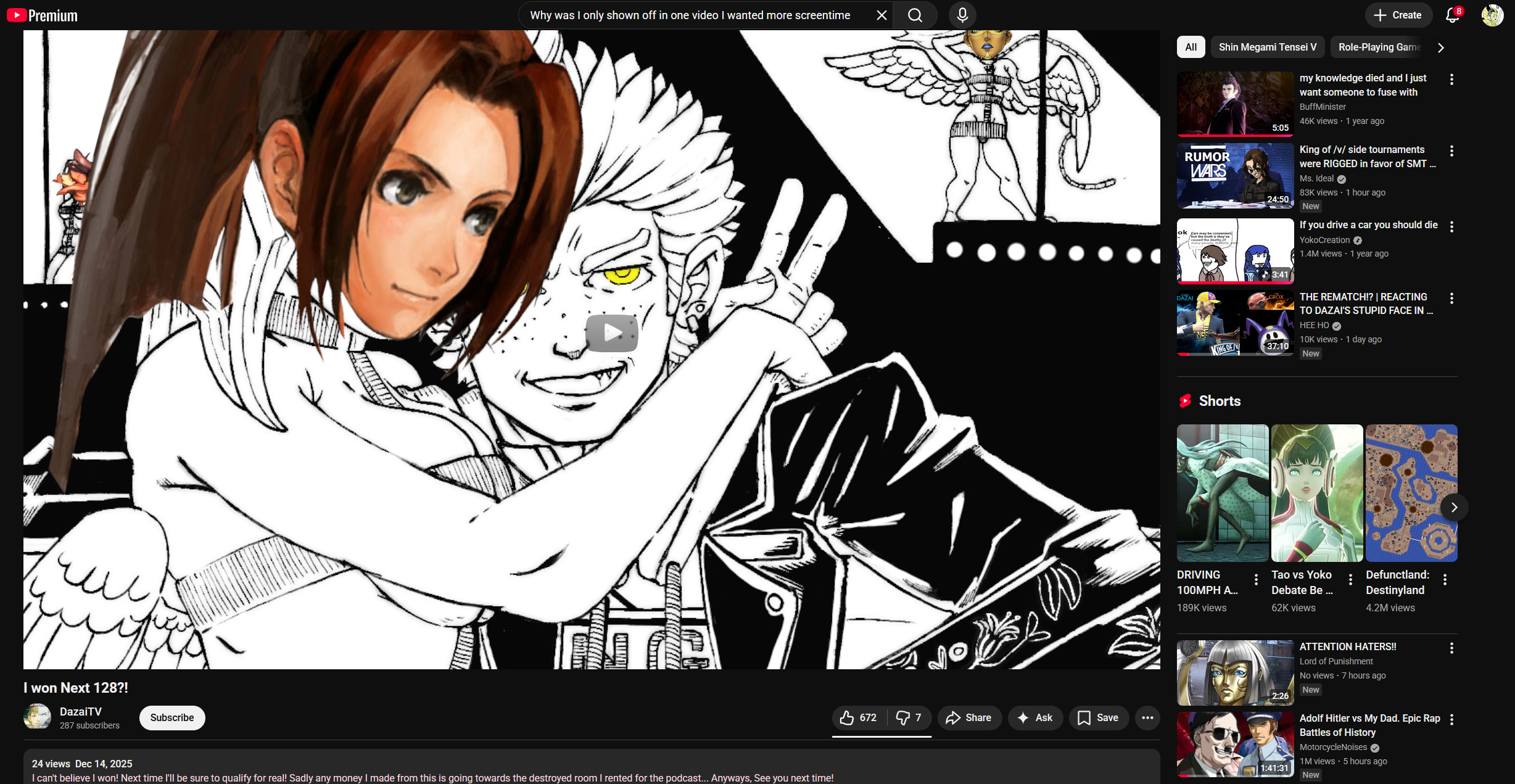The height and width of the screenshot is (784, 1515).
Task: Open the notifications bell
Action: tap(1452, 15)
